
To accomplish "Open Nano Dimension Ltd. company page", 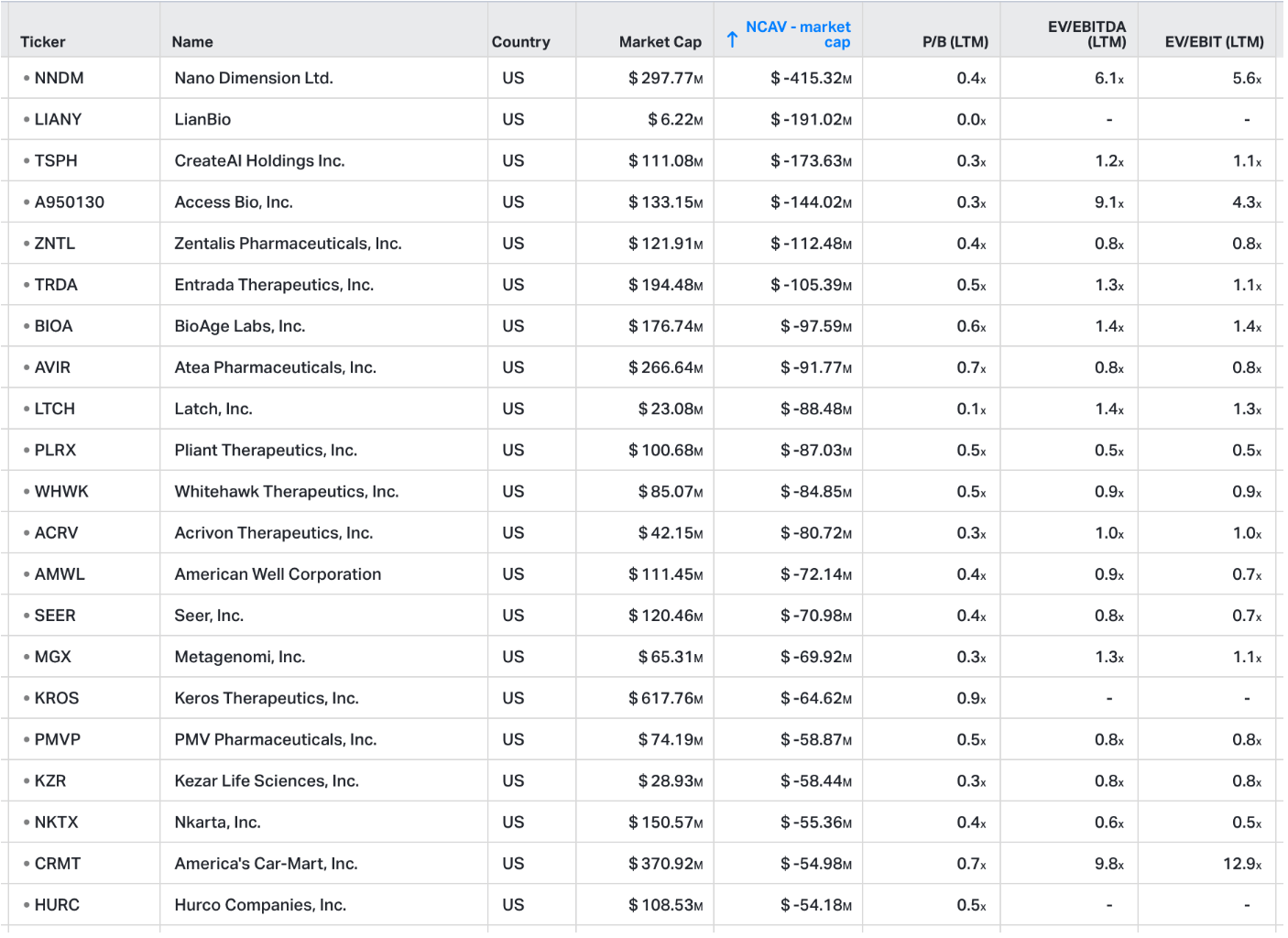I will (x=254, y=79).
